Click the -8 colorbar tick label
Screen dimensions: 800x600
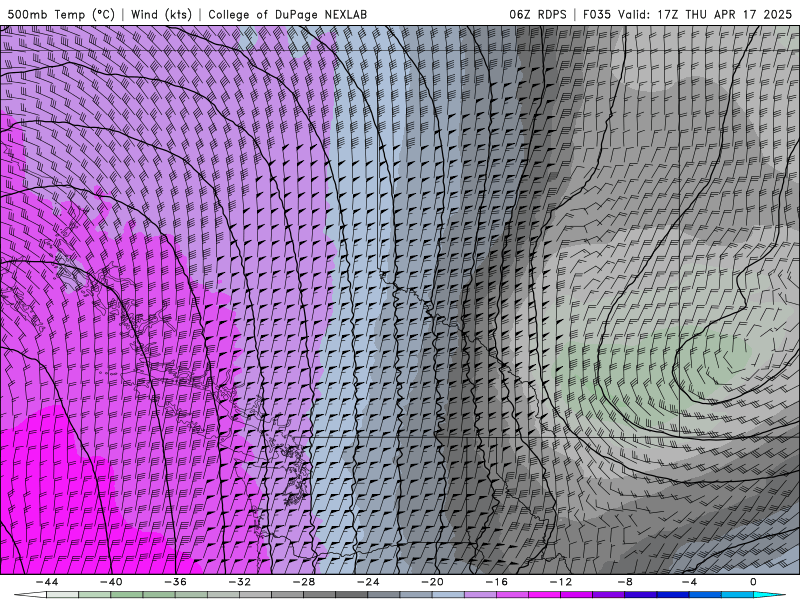(626, 582)
